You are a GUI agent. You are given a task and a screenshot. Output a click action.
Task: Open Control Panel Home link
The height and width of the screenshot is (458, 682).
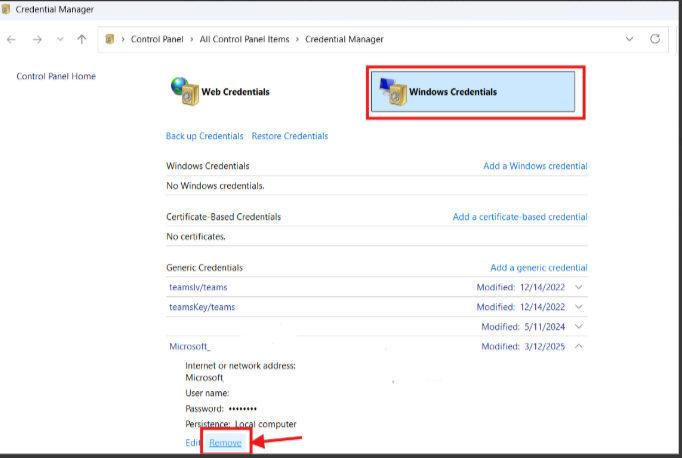pos(56,76)
